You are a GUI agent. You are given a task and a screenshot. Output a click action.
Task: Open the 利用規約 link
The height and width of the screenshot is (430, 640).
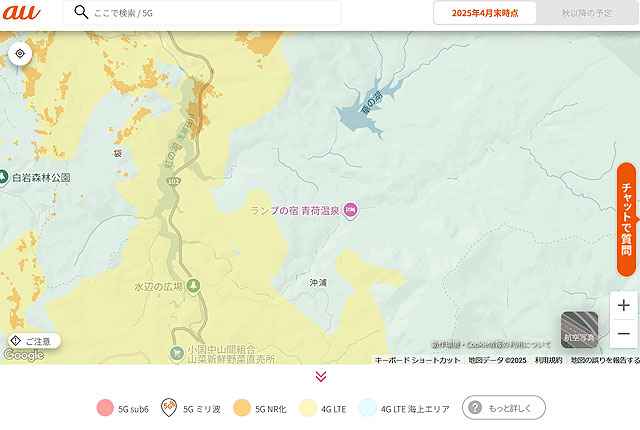(548, 360)
